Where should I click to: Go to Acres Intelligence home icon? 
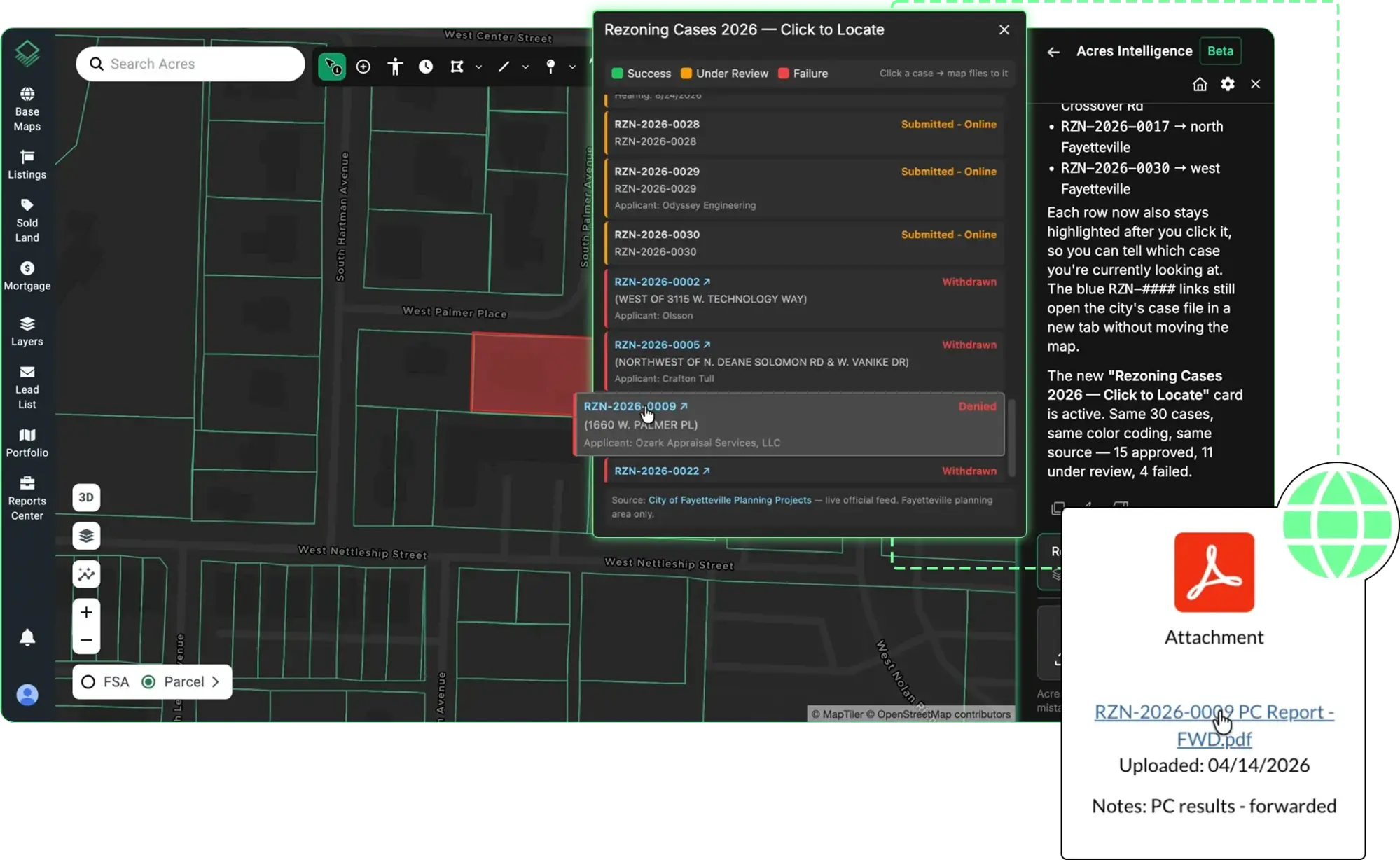[1200, 84]
